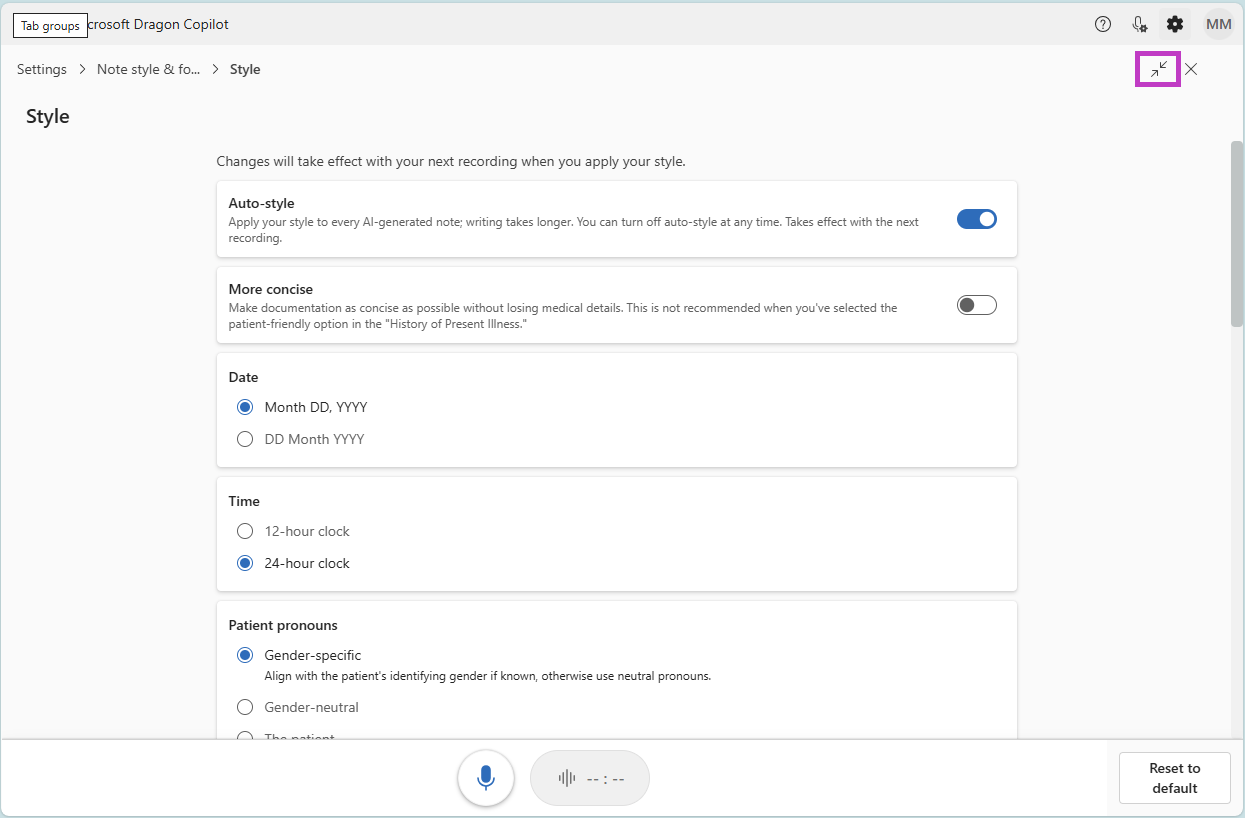Image resolution: width=1245 pixels, height=818 pixels.
Task: Open the Help icon in the top bar
Action: (x=1102, y=24)
